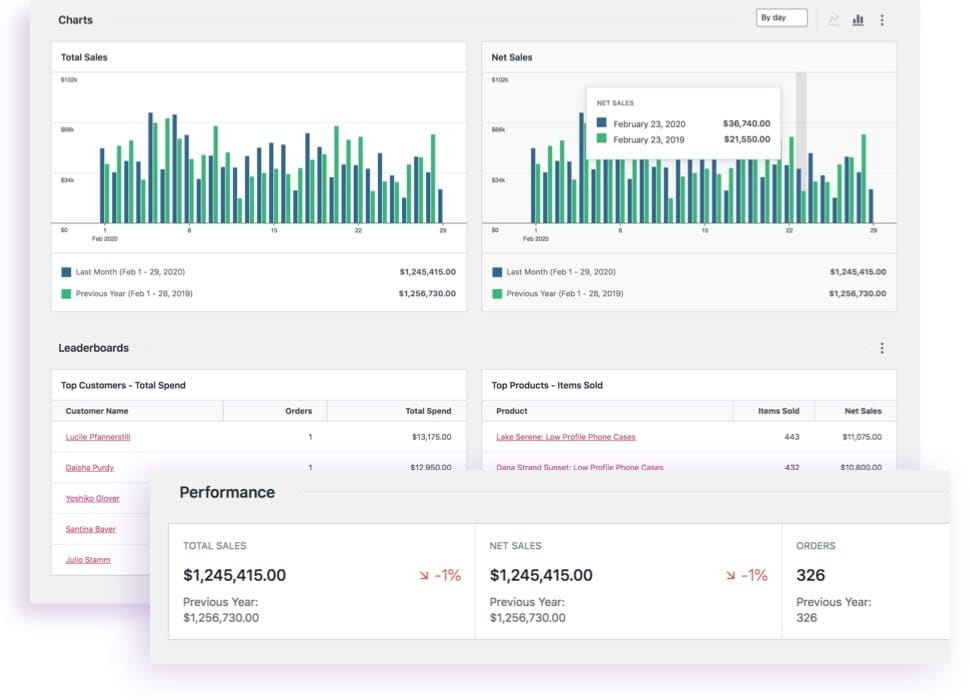
Task: Open the Charts section ellipsis menu
Action: pyautogui.click(x=881, y=19)
